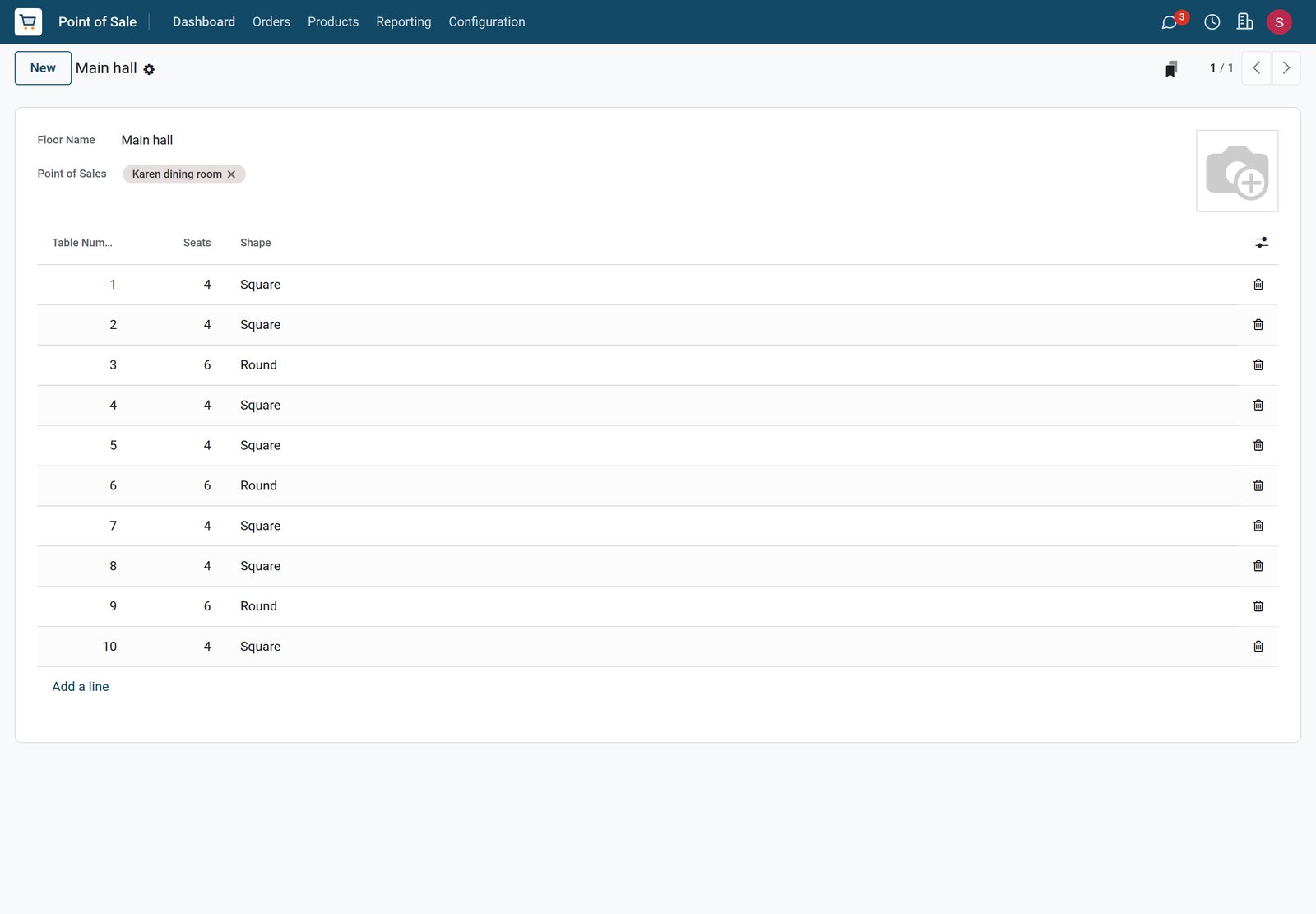Viewport: 1316px width, 914px height.
Task: Remove the Karen dining room tag
Action: point(231,174)
